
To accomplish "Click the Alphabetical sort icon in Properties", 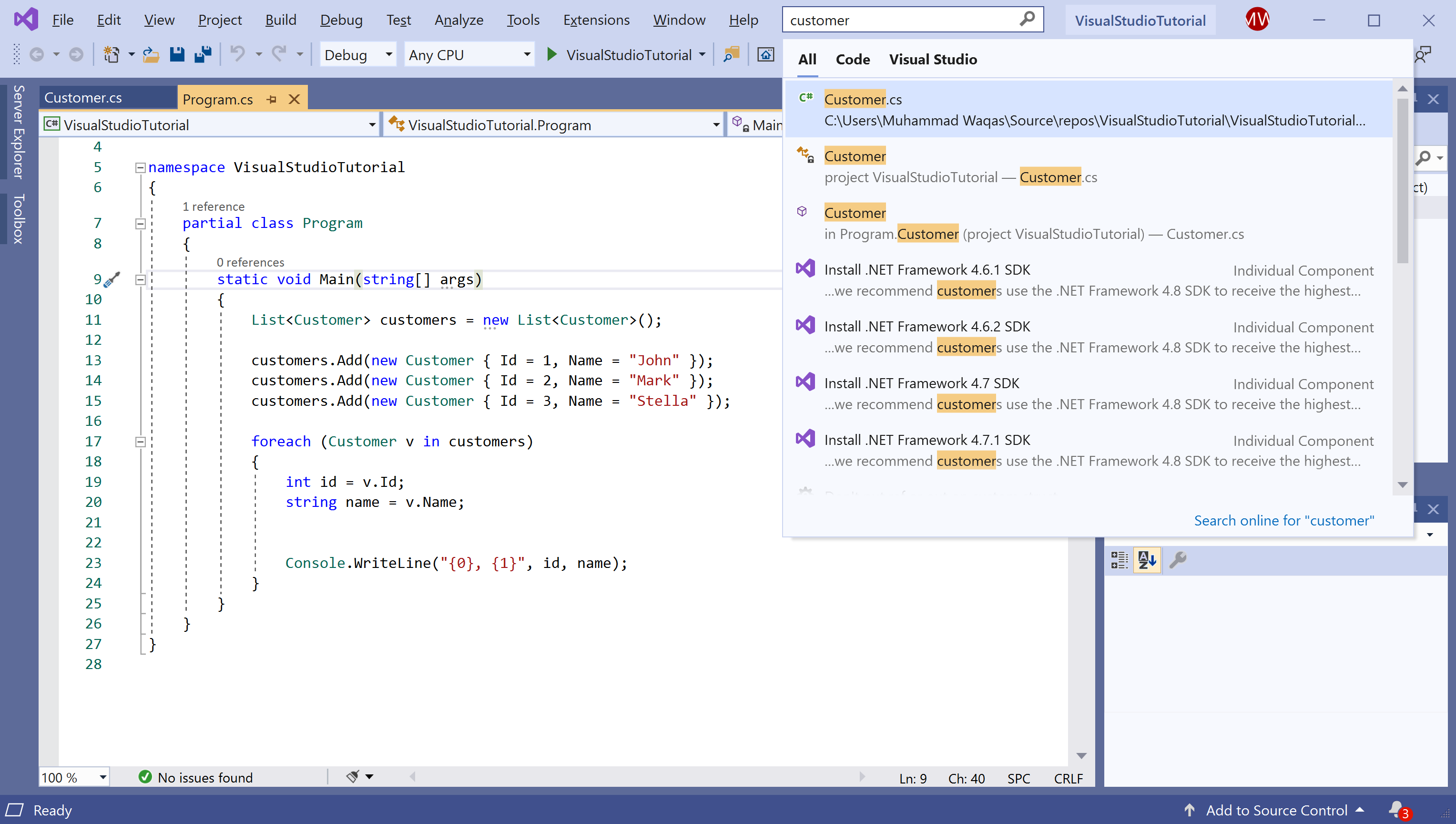I will [1147, 560].
